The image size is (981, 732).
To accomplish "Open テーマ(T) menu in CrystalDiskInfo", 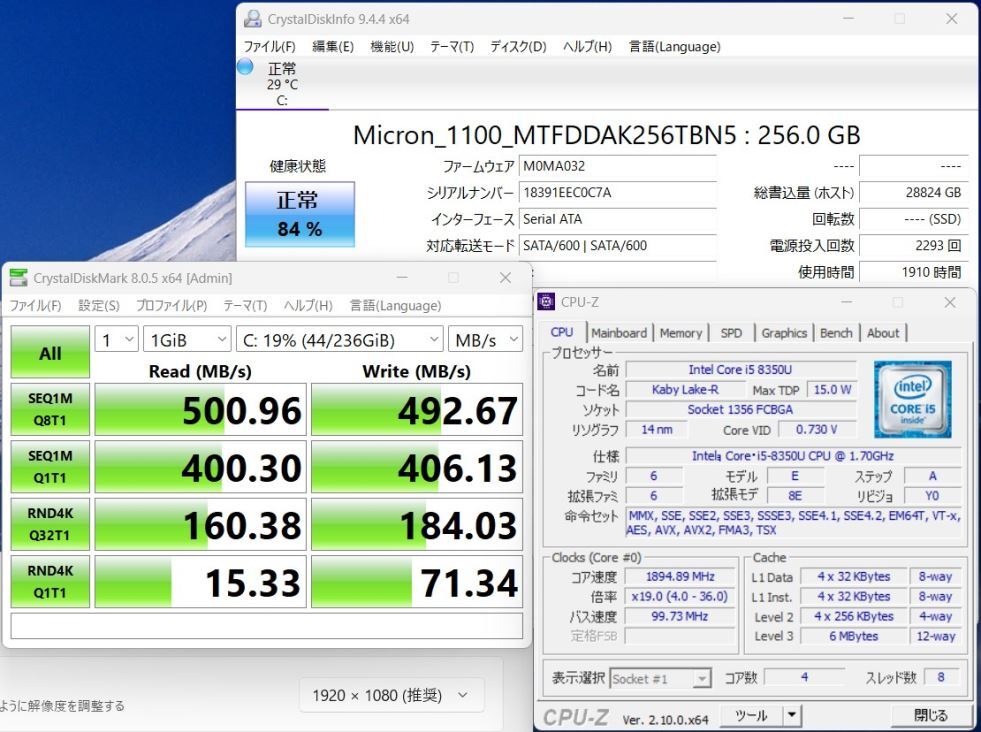I will [x=452, y=46].
